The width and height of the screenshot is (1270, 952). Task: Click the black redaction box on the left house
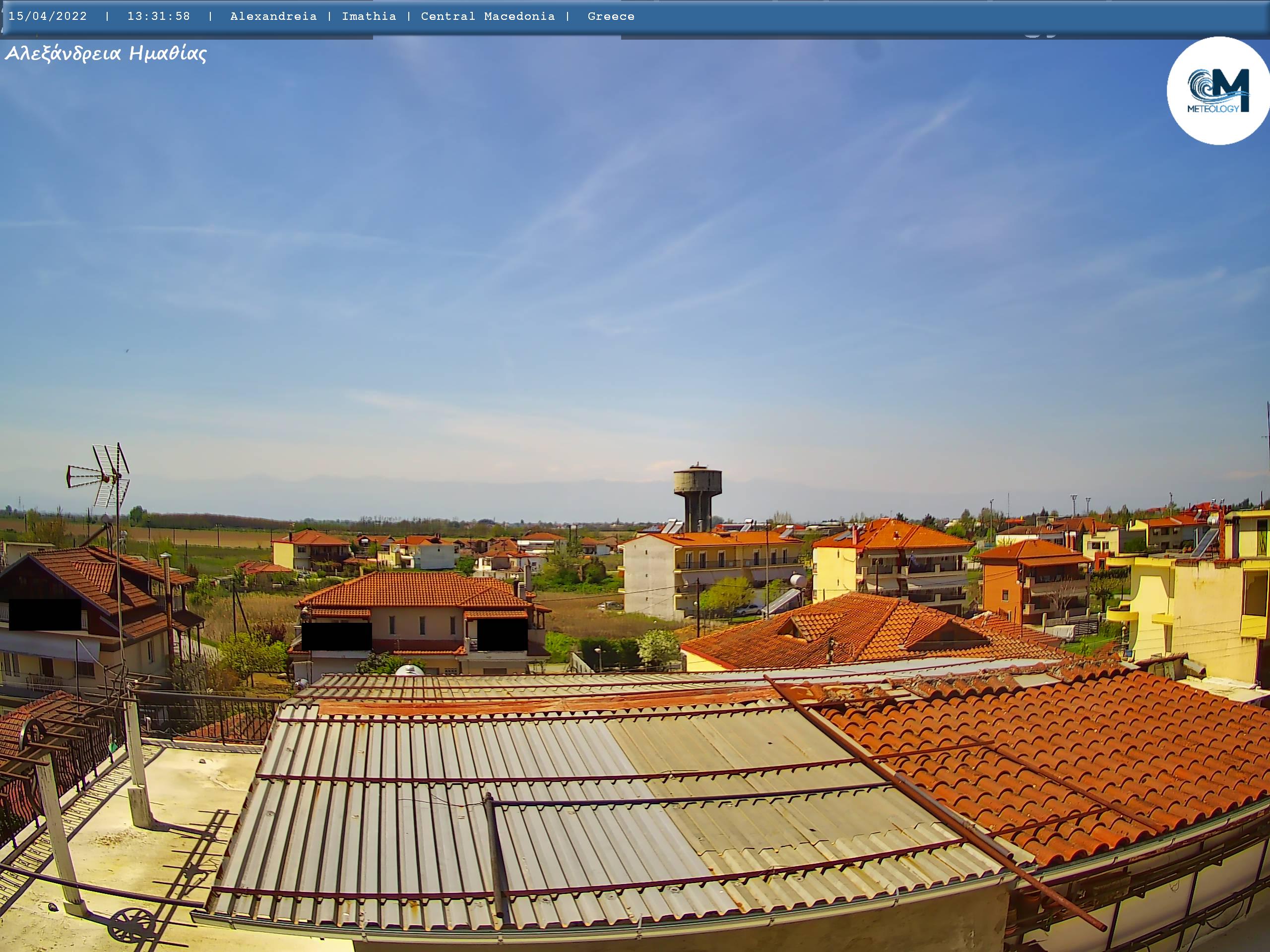(45, 614)
